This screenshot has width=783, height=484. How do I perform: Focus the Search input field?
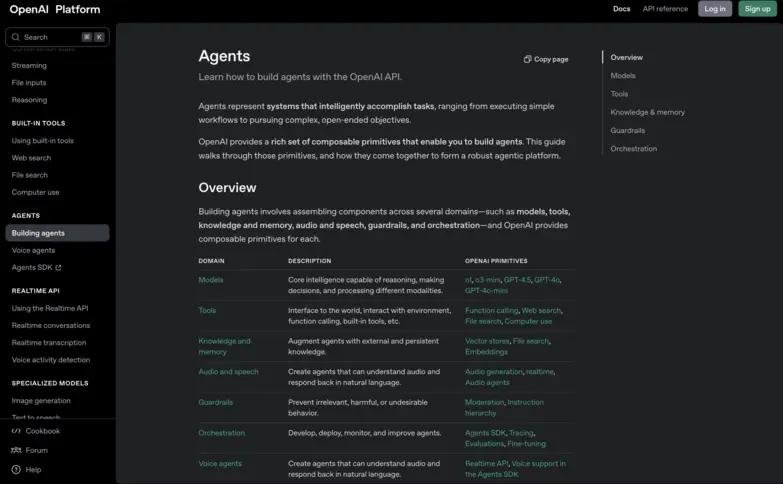pyautogui.click(x=57, y=37)
